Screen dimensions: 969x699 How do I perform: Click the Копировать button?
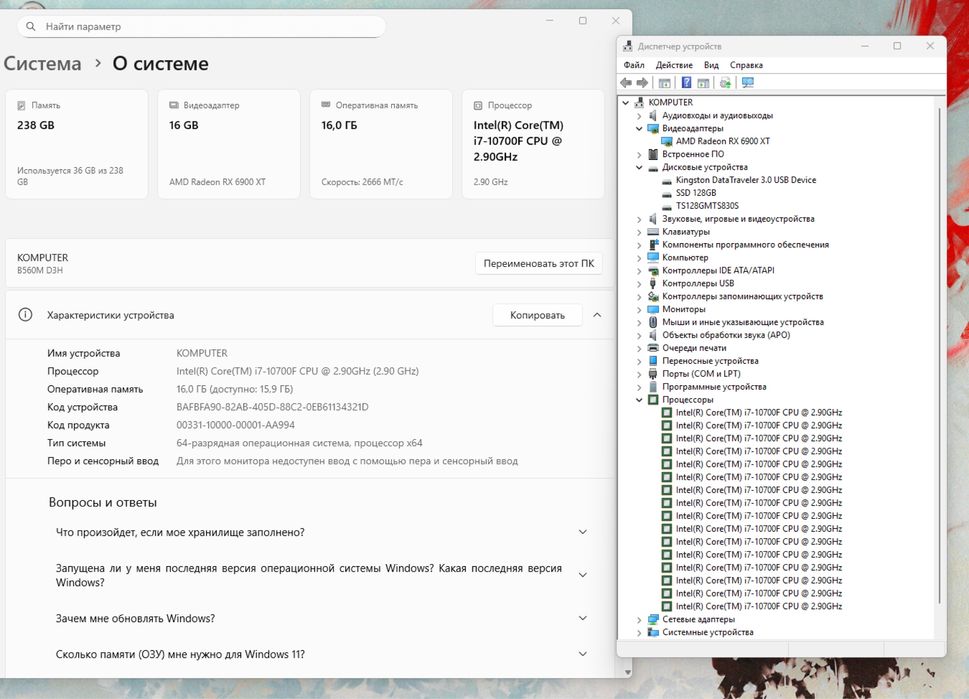coord(538,315)
